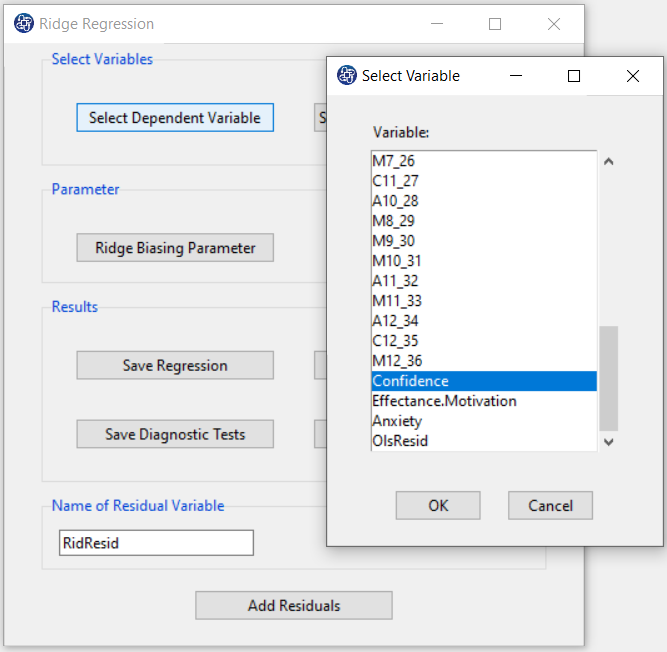Click the RidResid residual name field
Image resolution: width=667 pixels, height=652 pixels.
pos(156,543)
